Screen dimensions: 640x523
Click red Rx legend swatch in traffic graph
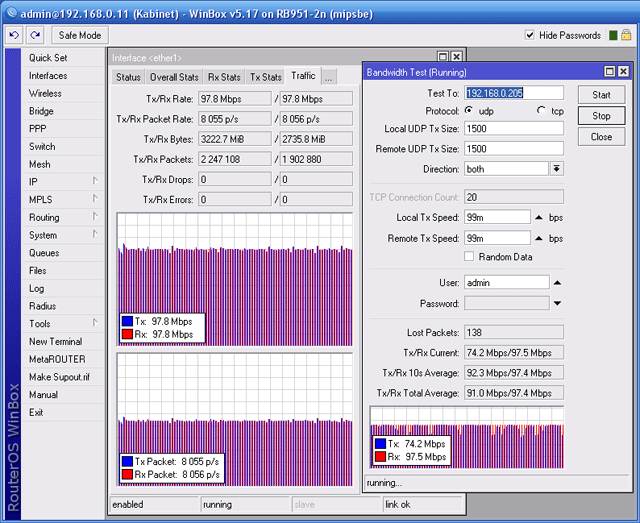coord(127,334)
